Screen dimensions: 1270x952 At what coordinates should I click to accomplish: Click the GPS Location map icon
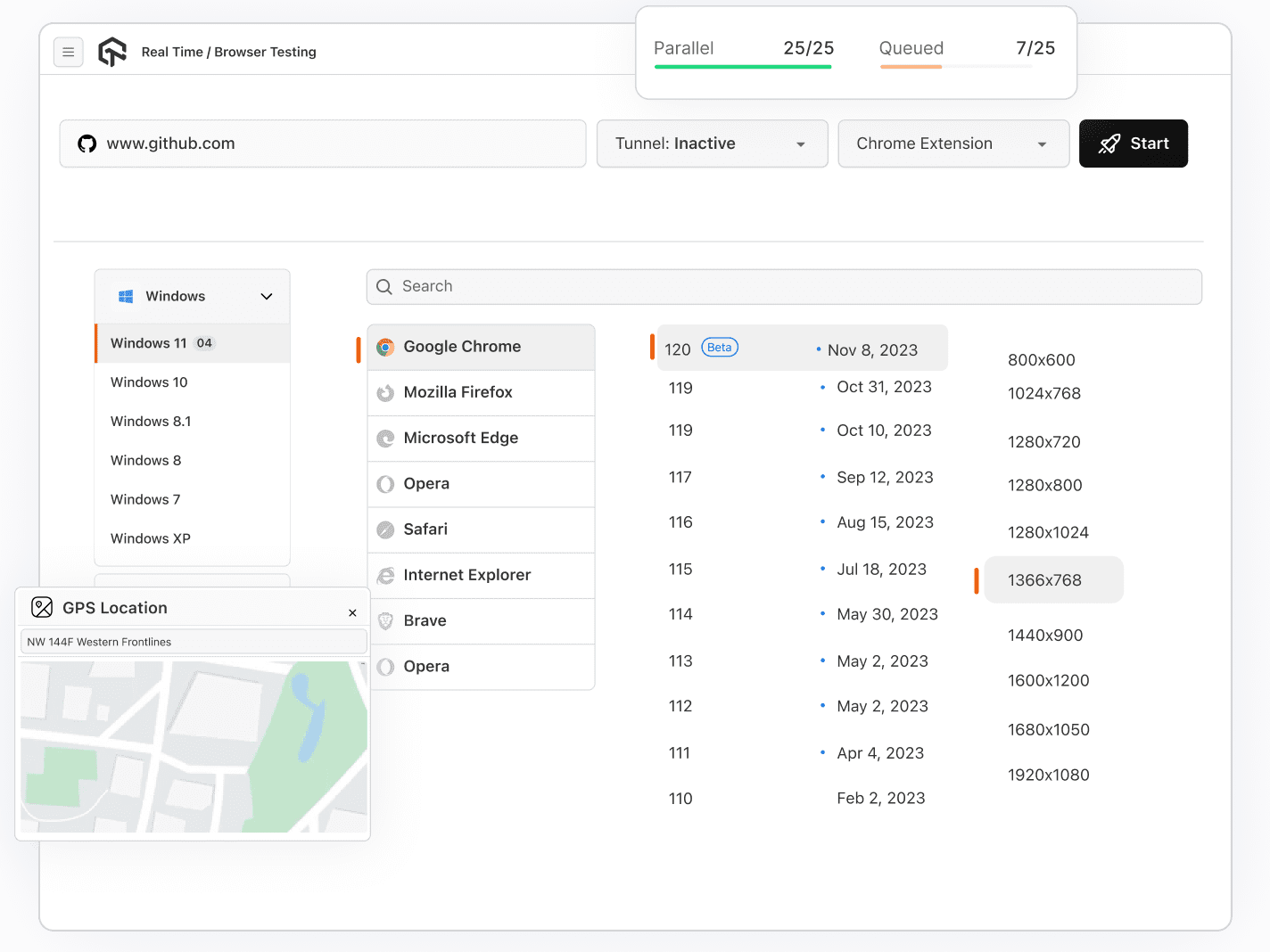[x=42, y=607]
